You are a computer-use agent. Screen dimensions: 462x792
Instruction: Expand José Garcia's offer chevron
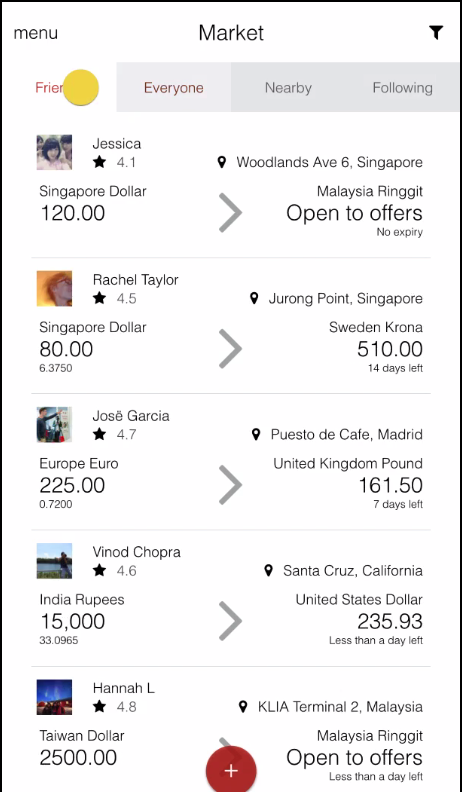click(x=231, y=485)
